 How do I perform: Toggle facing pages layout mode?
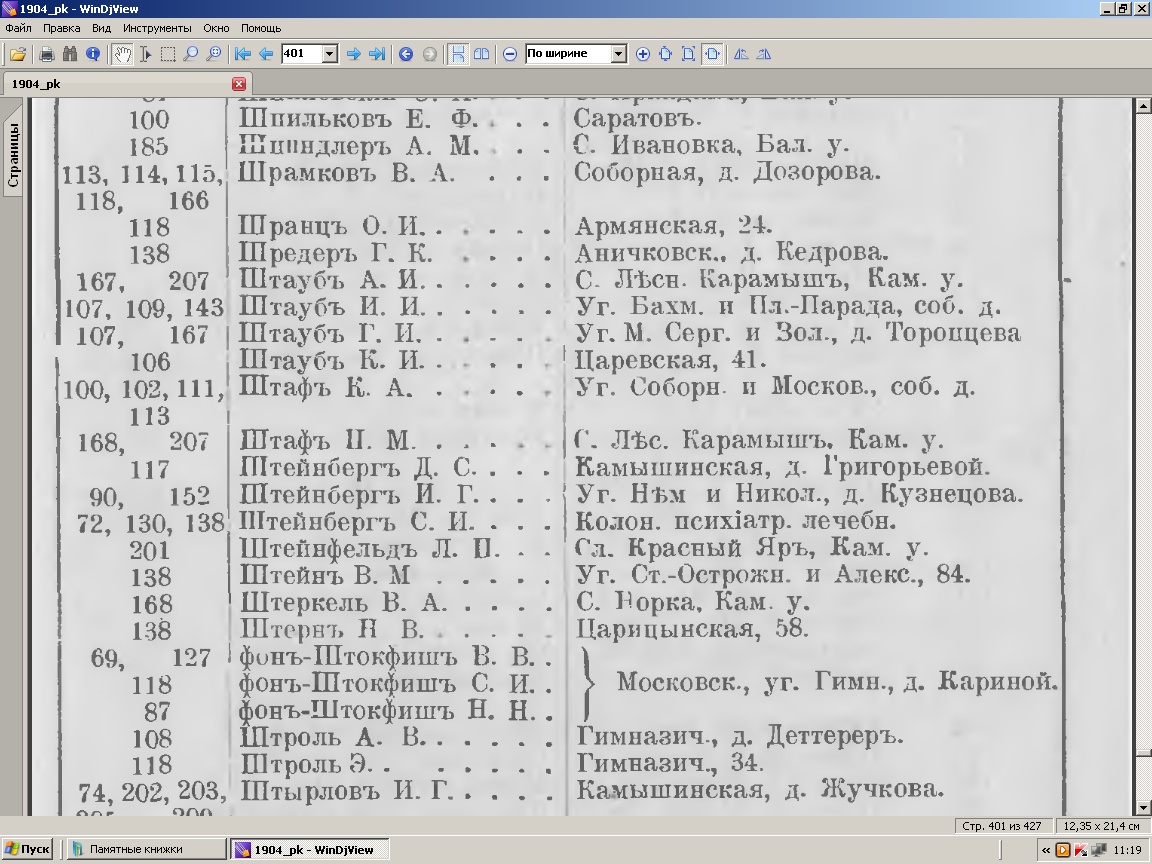tap(481, 54)
